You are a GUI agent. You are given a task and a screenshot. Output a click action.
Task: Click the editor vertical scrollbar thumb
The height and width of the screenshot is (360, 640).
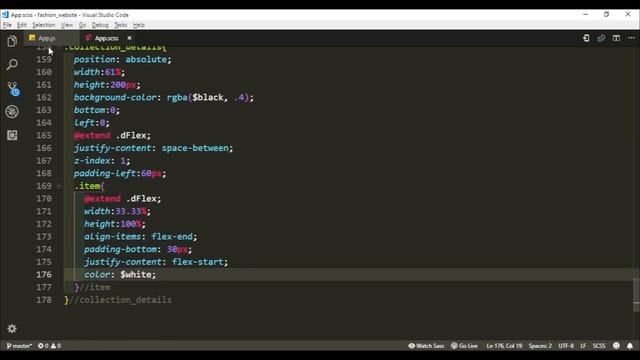click(x=636, y=295)
